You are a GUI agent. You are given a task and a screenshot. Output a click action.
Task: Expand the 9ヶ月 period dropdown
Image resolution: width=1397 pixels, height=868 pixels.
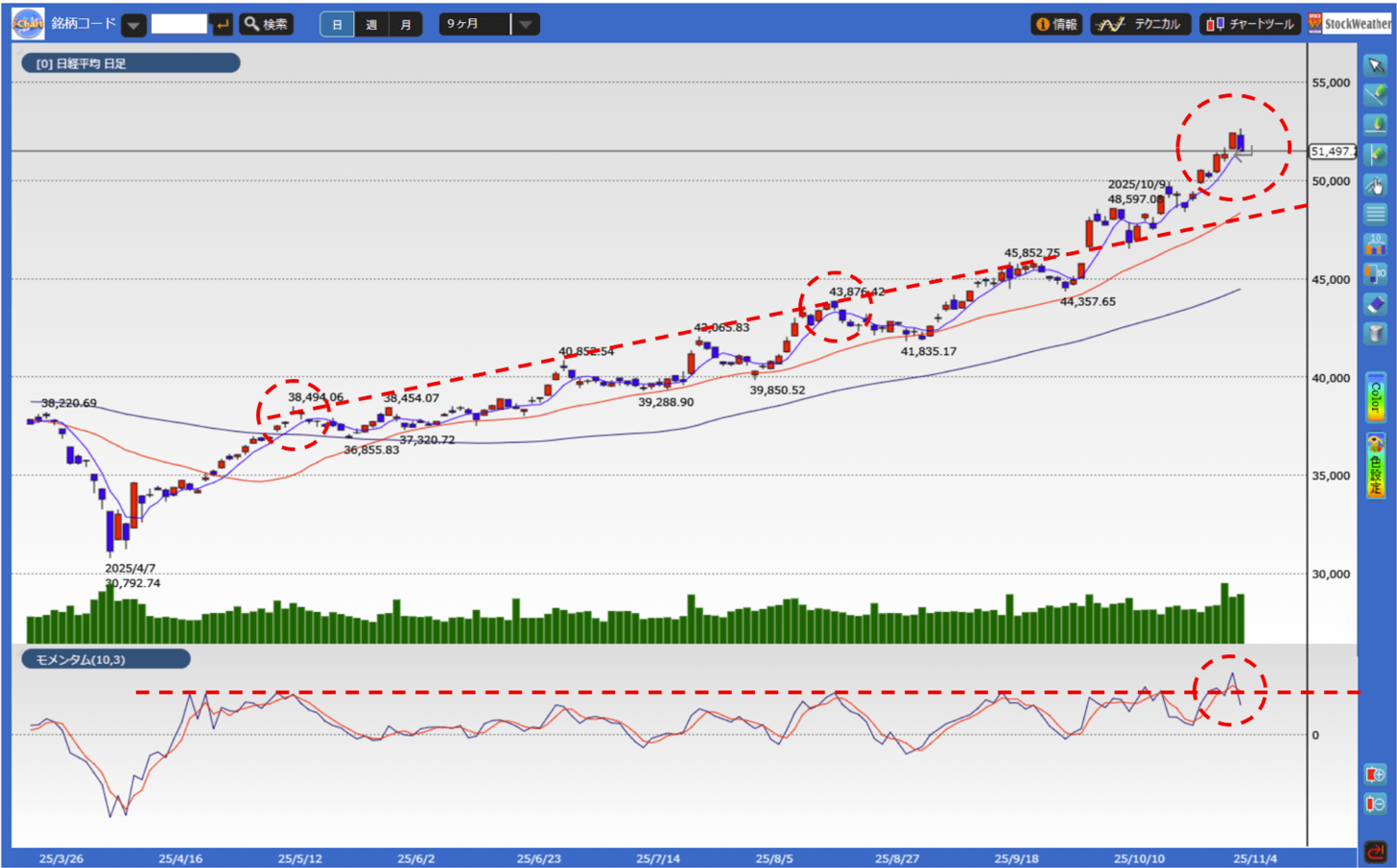pyautogui.click(x=525, y=24)
